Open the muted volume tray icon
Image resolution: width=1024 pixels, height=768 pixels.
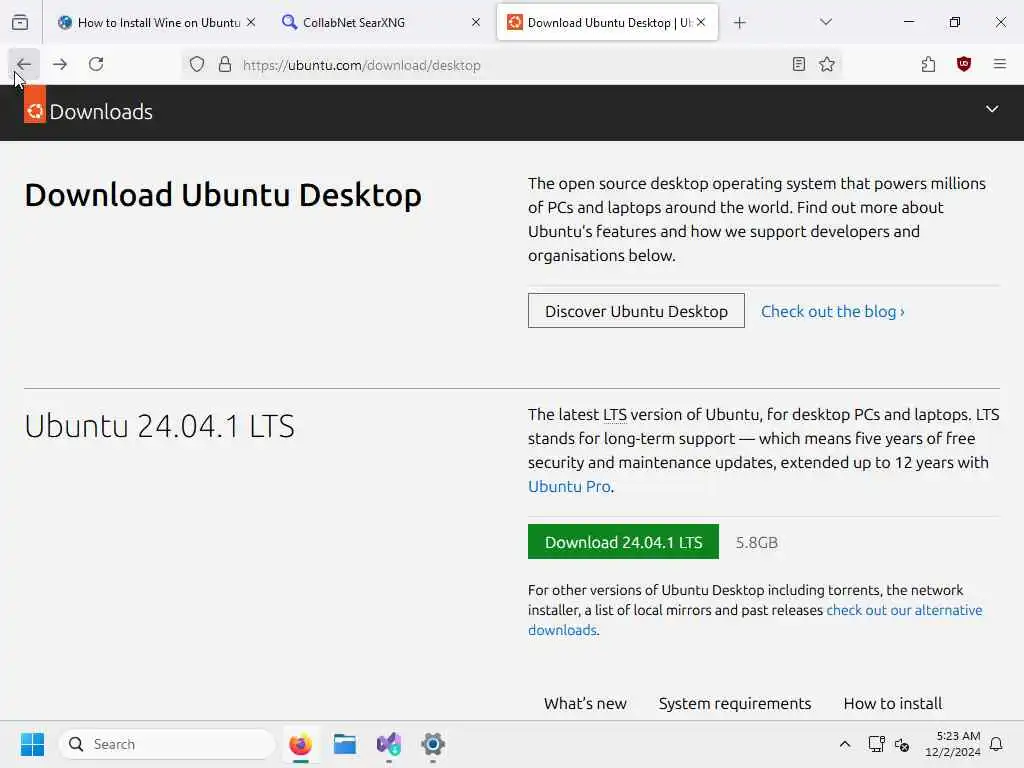pos(902,744)
